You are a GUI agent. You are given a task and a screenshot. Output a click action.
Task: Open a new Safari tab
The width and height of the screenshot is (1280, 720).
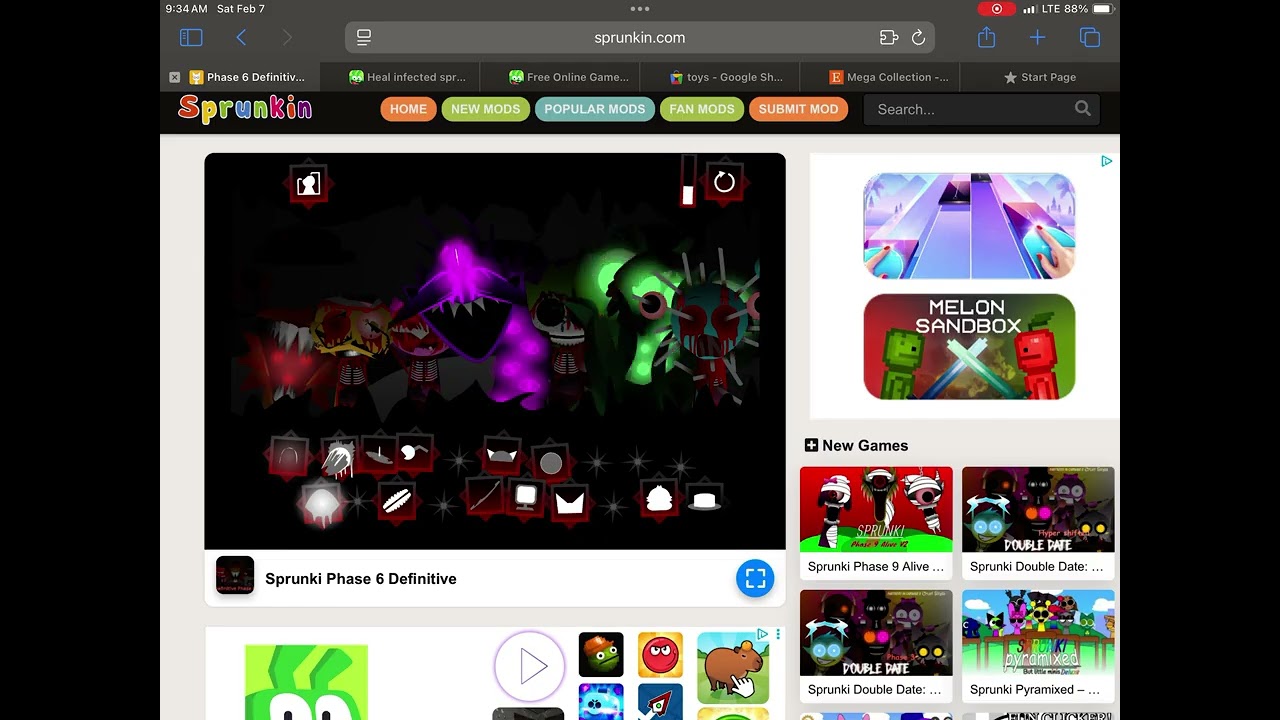pos(1037,37)
